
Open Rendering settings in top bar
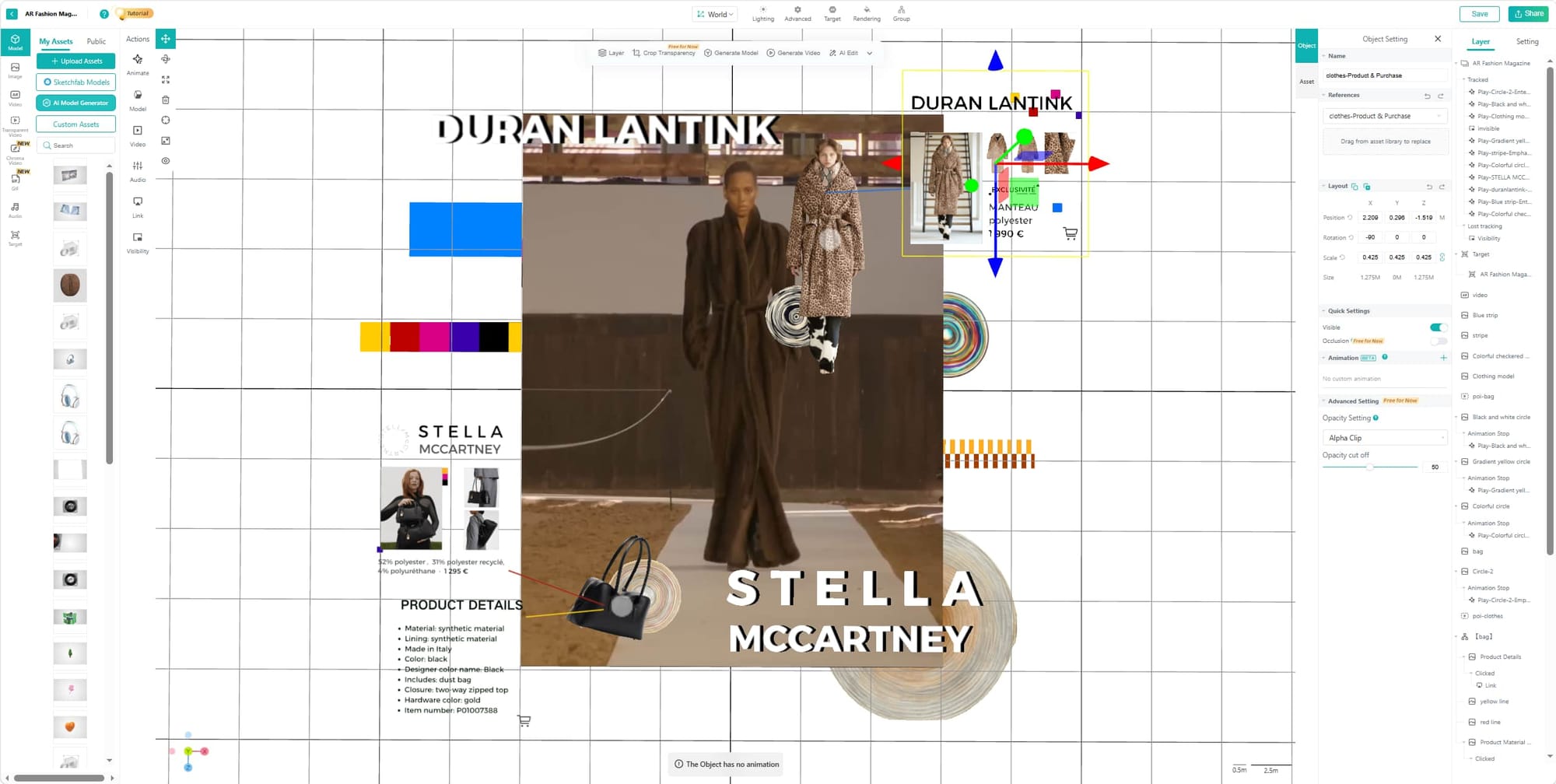coord(867,14)
